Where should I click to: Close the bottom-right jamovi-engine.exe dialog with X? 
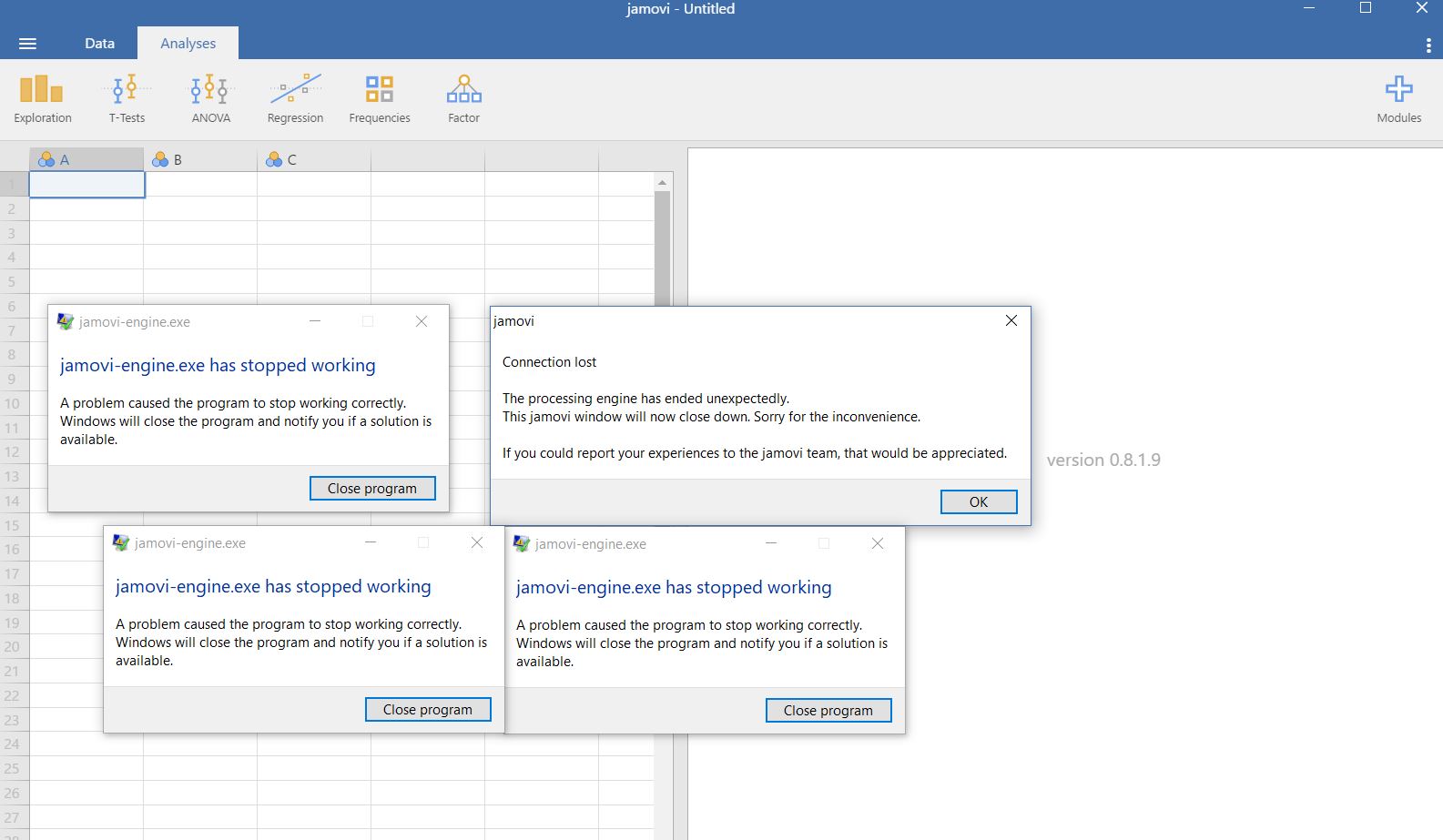pyautogui.click(x=878, y=543)
